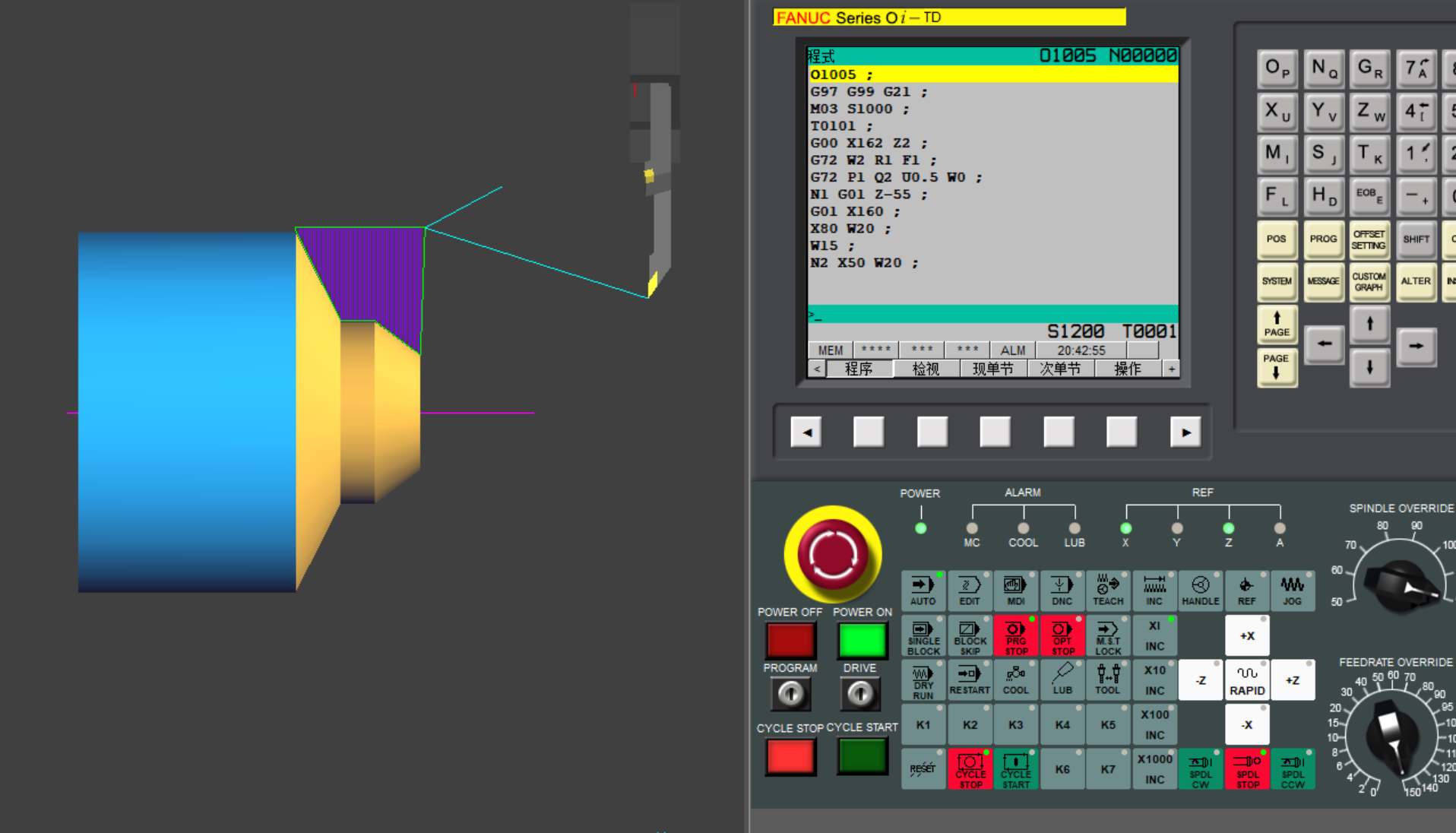Viewport: 1456px width, 833px height.
Task: Click large dark green CYCLE START button
Action: pyautogui.click(x=863, y=756)
